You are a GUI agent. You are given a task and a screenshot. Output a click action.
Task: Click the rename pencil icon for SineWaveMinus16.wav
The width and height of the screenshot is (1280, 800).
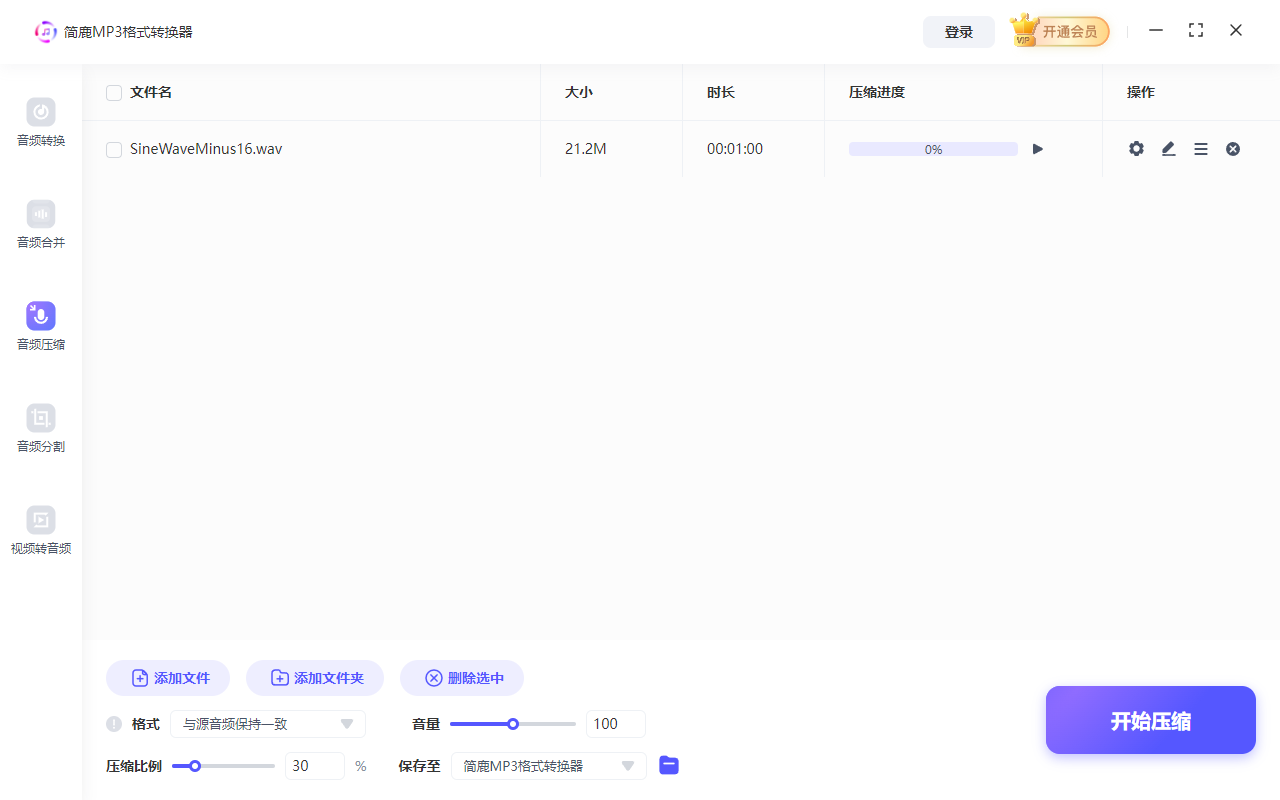pyautogui.click(x=1168, y=148)
